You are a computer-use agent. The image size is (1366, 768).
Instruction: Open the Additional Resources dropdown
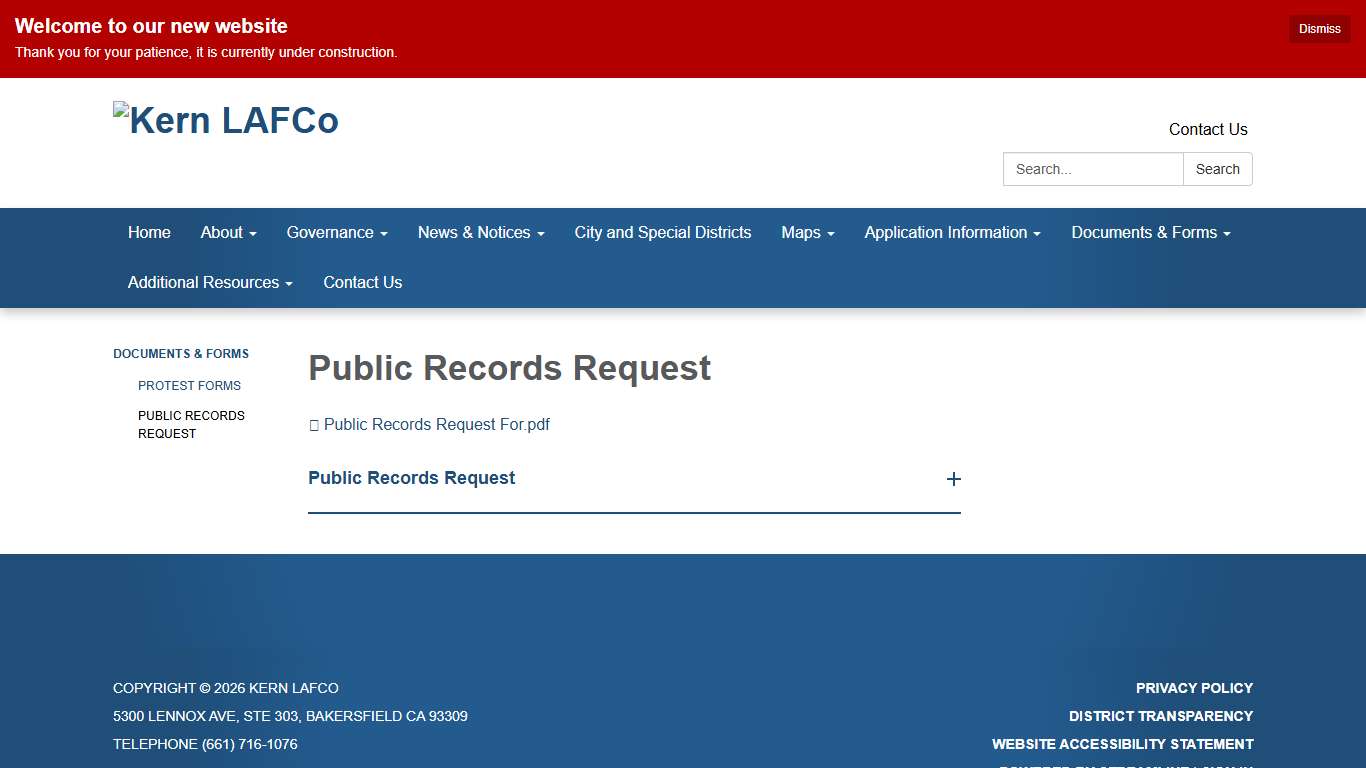click(208, 282)
